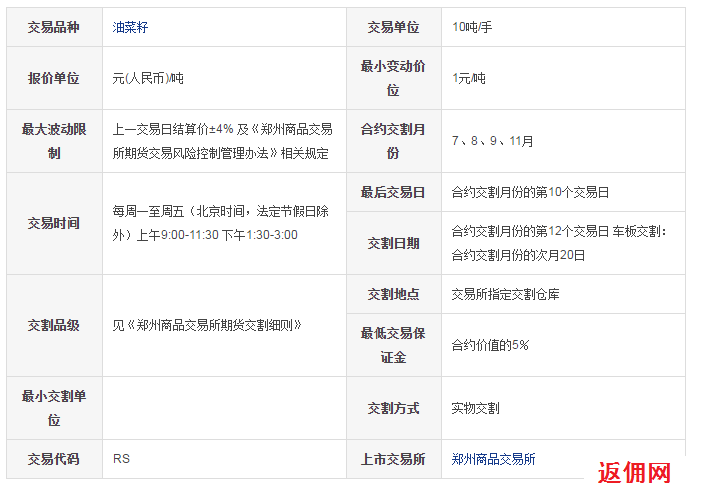
Task: Select the 交割地点 header cell
Action: [x=393, y=294]
